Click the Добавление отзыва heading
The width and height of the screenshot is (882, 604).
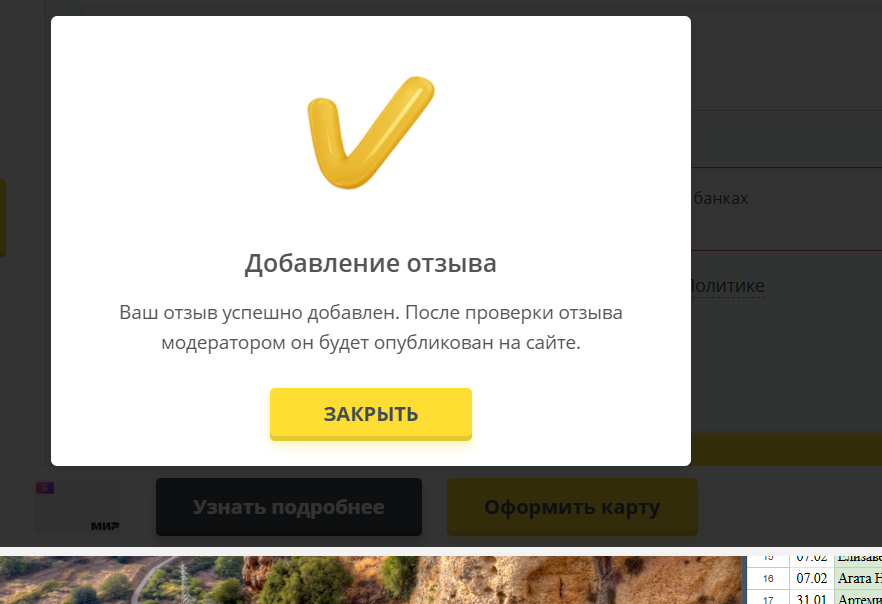(x=370, y=263)
